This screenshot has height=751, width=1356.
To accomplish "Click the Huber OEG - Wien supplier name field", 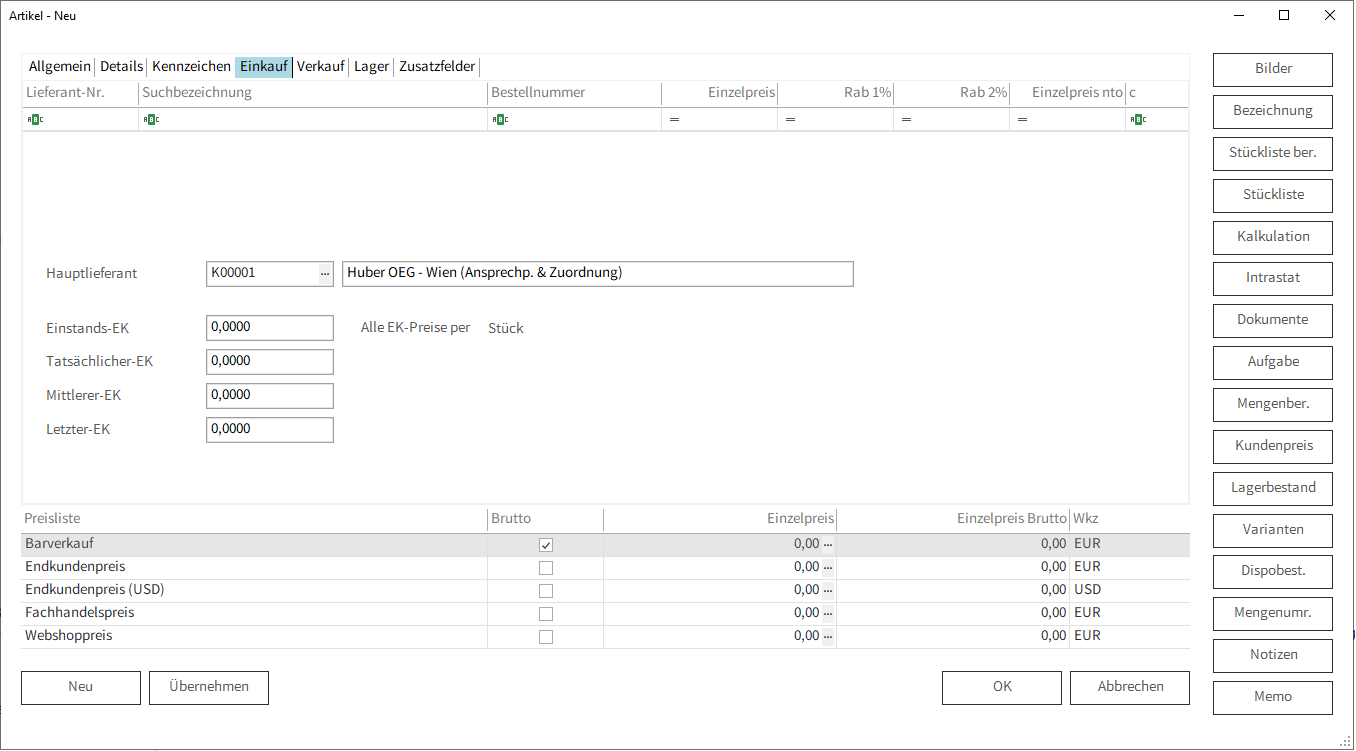I will point(598,274).
